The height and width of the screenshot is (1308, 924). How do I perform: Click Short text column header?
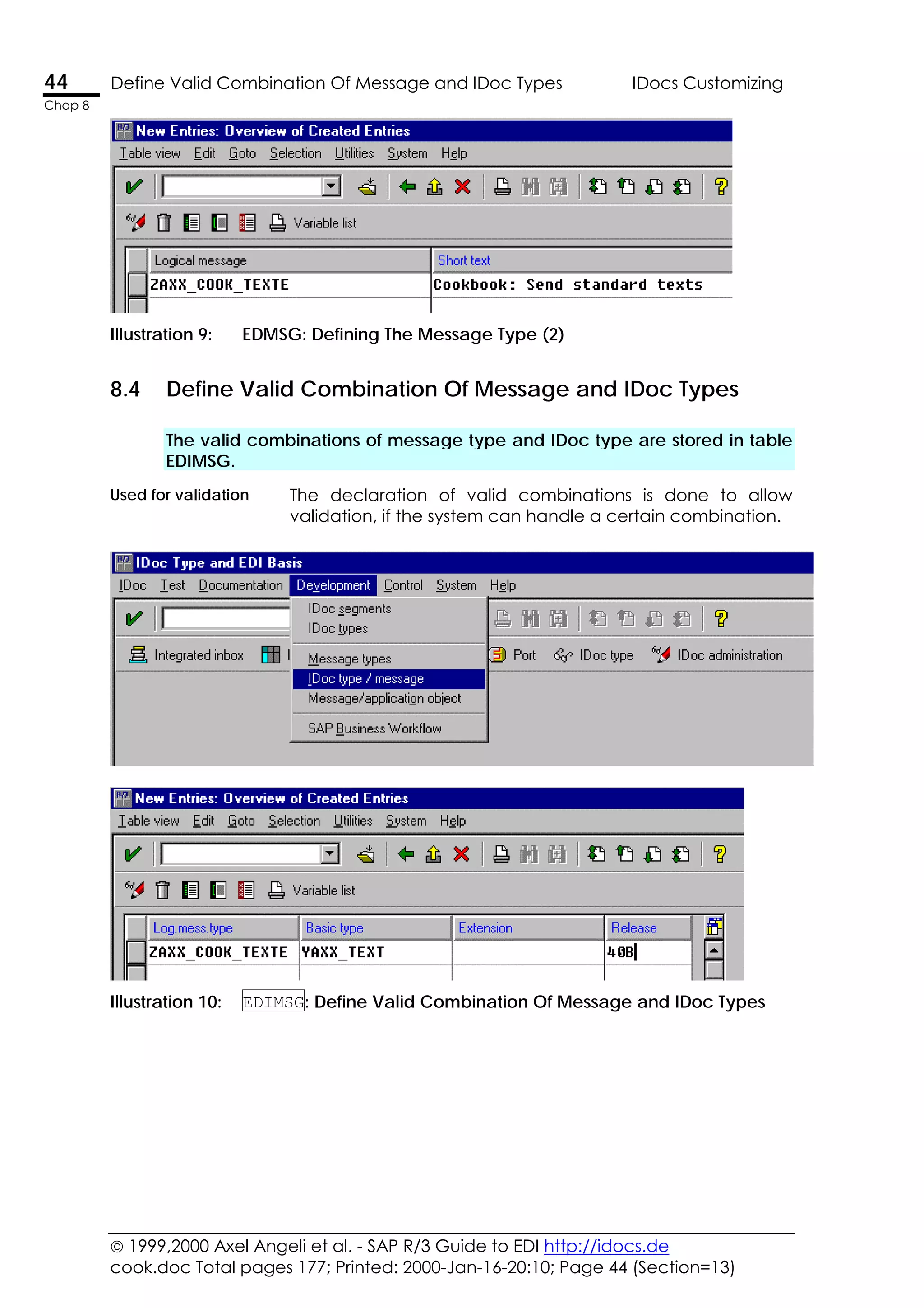582,260
